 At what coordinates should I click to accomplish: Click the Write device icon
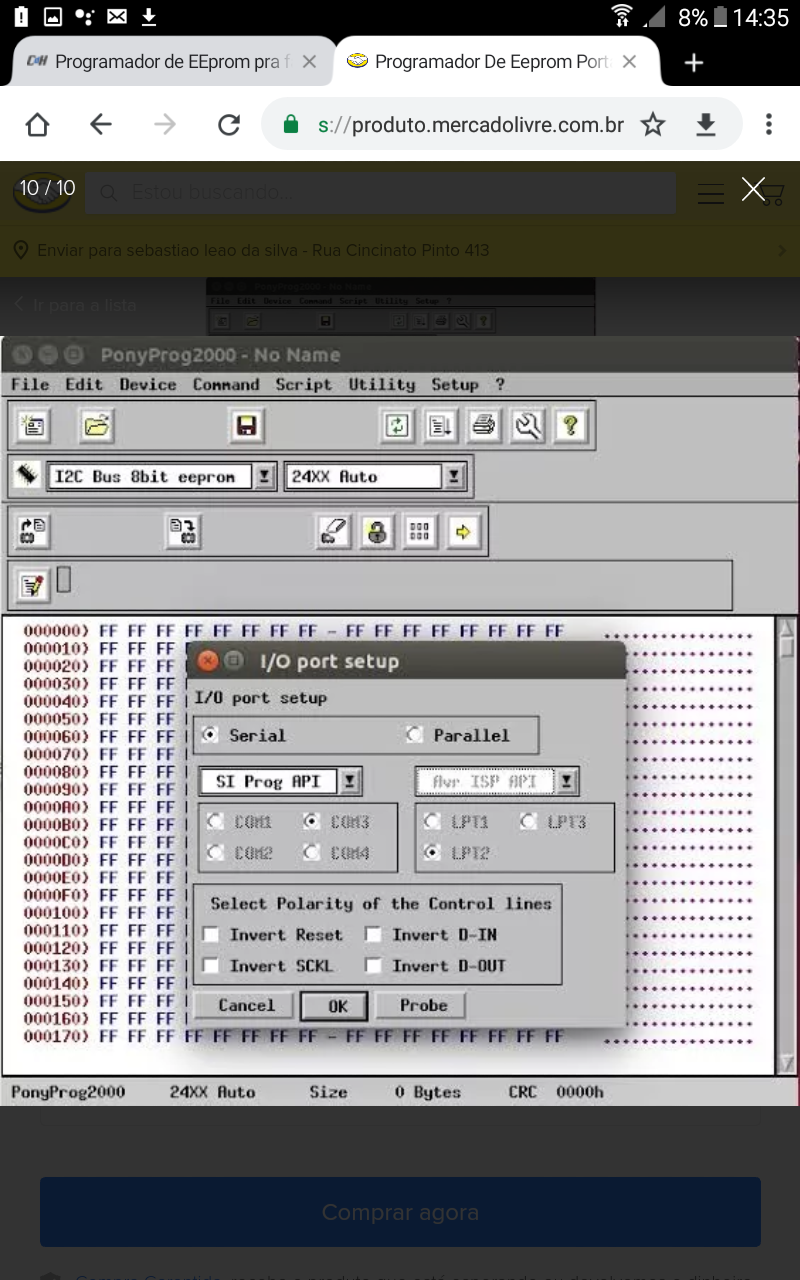(183, 531)
